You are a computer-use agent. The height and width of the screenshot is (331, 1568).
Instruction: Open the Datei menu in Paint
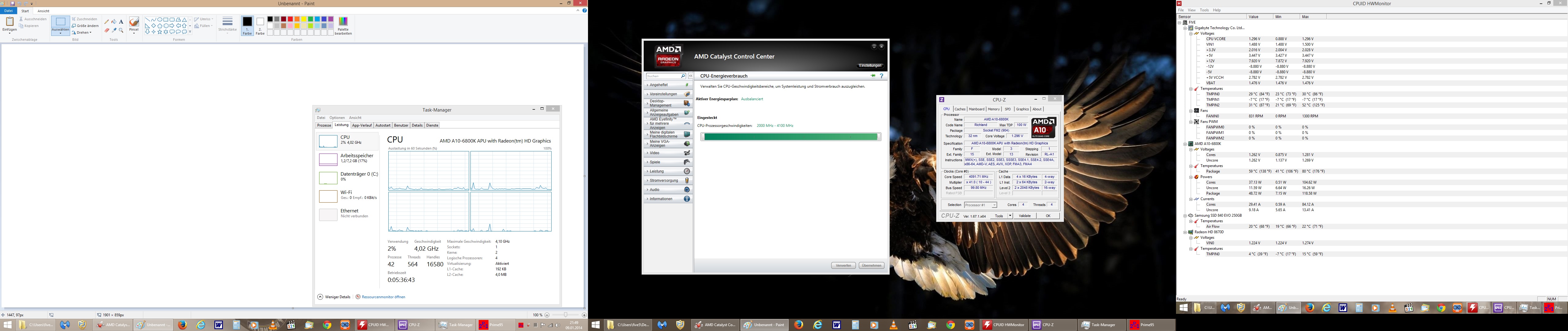(9, 11)
